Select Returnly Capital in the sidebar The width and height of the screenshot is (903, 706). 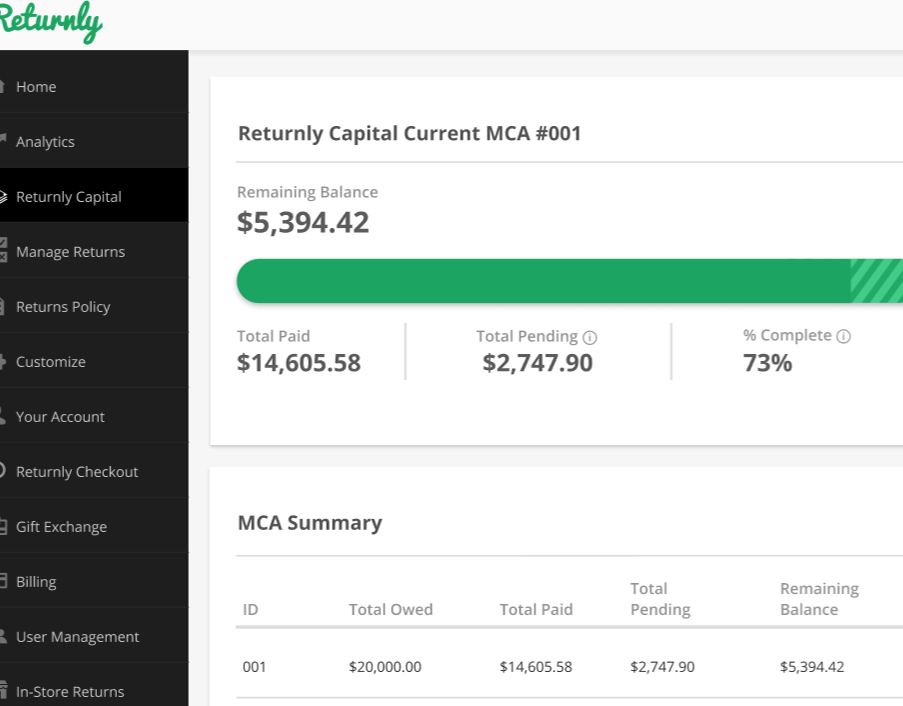pos(94,196)
